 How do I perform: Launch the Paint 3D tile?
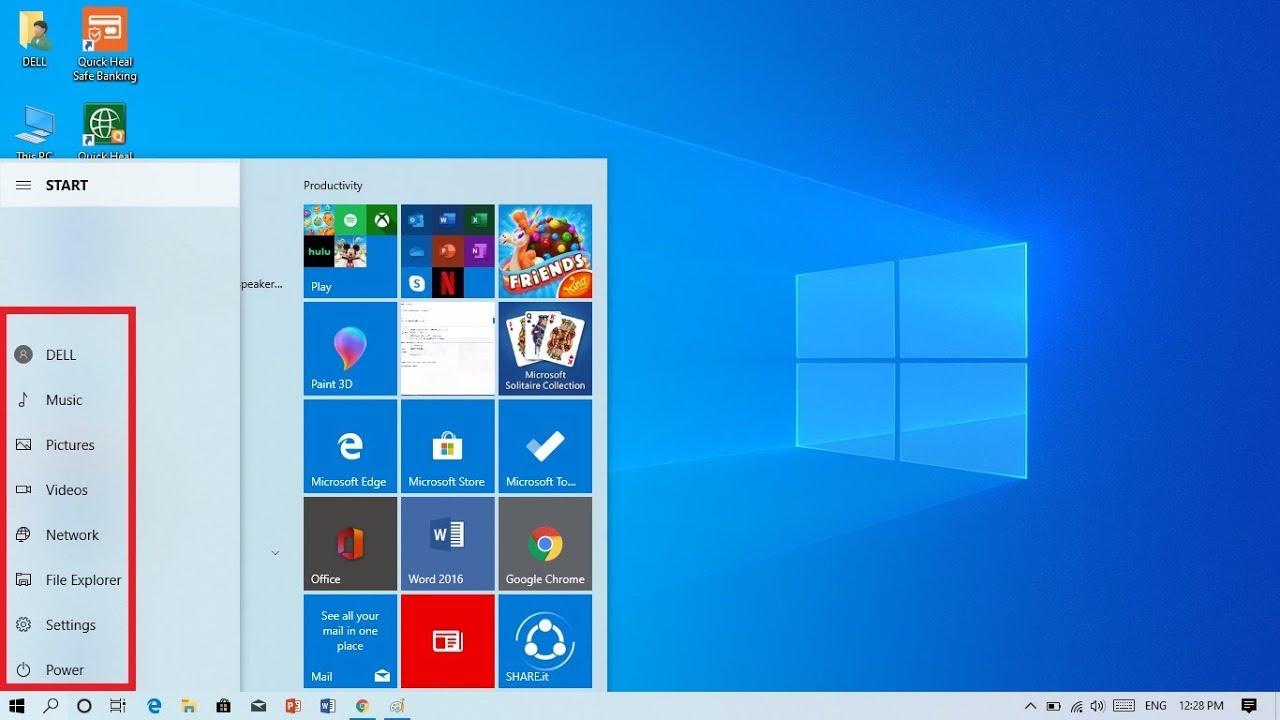pos(350,348)
